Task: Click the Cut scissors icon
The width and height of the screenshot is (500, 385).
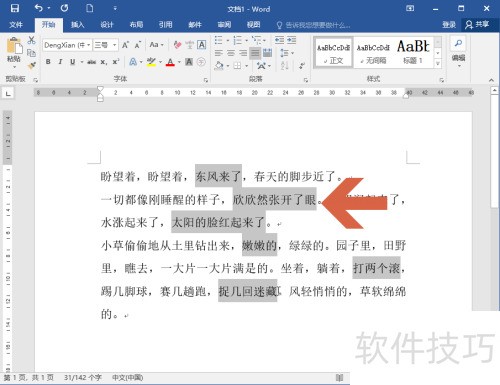Action: [32, 40]
